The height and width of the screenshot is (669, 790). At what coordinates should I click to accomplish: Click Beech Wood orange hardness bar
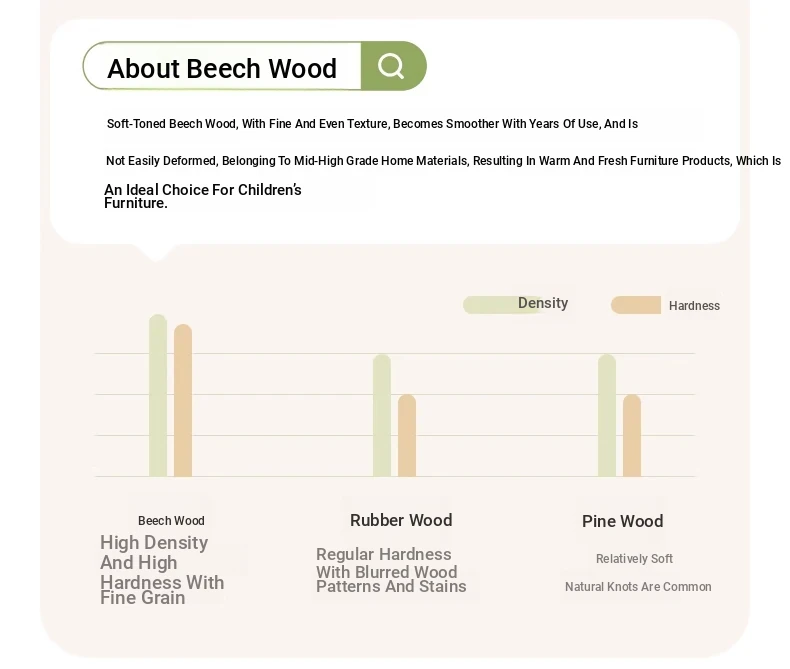(x=183, y=400)
